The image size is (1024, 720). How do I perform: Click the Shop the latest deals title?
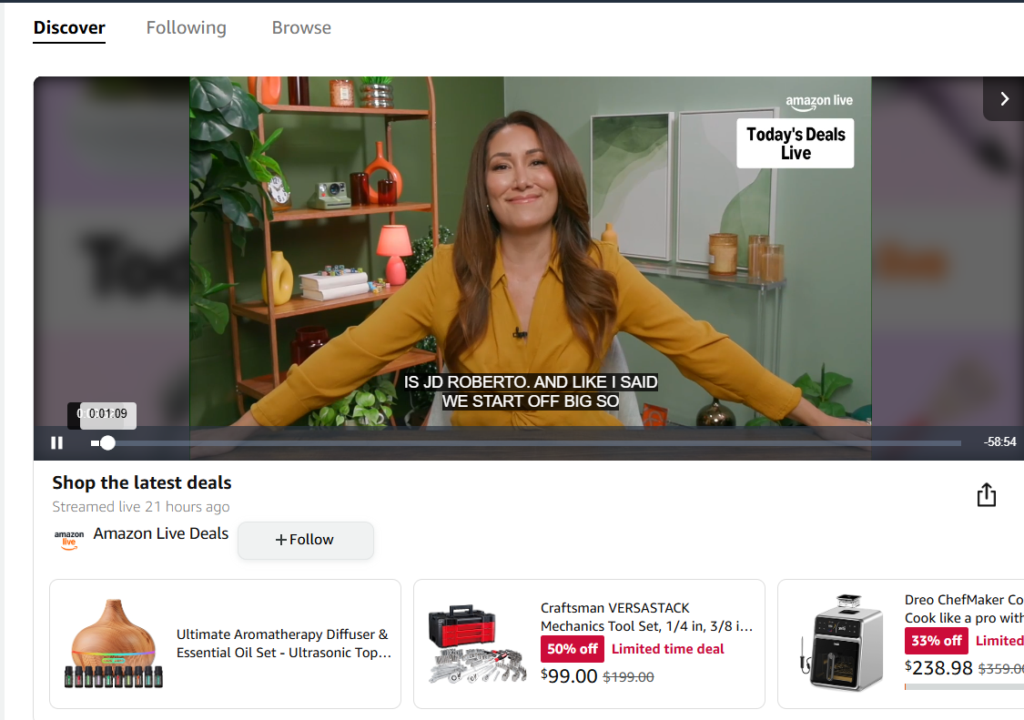click(142, 482)
